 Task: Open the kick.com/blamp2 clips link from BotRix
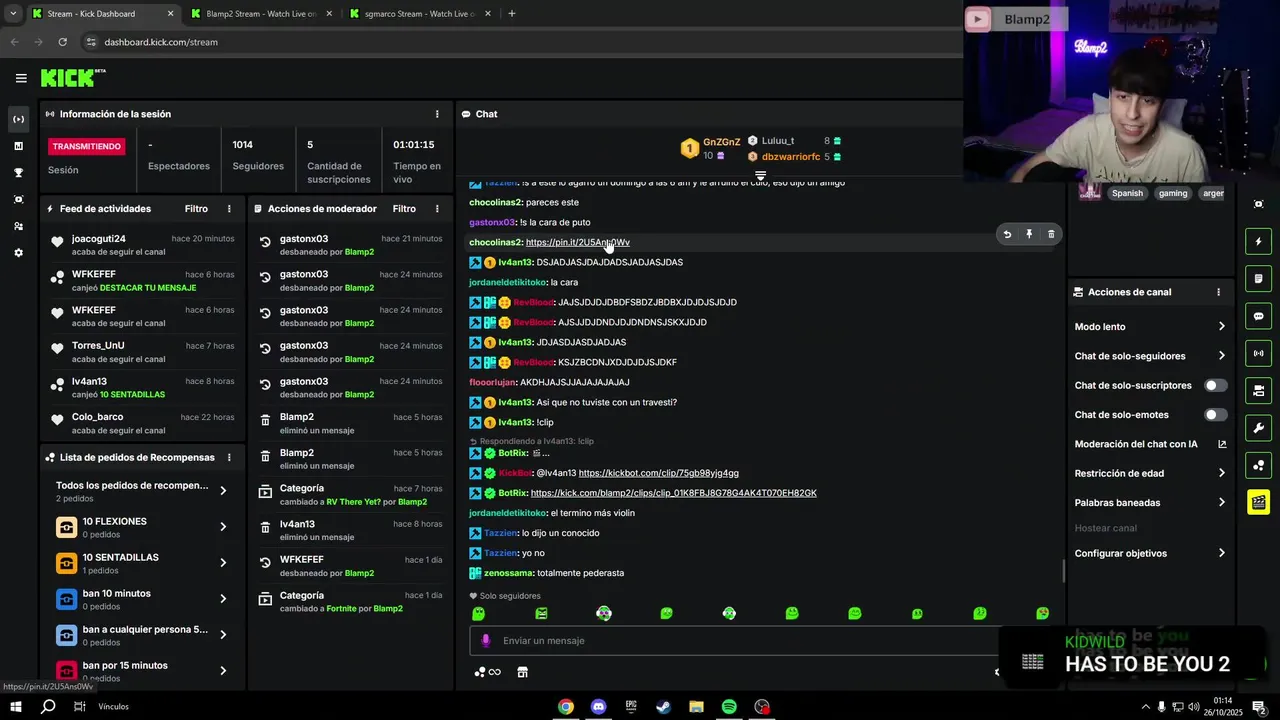673,493
